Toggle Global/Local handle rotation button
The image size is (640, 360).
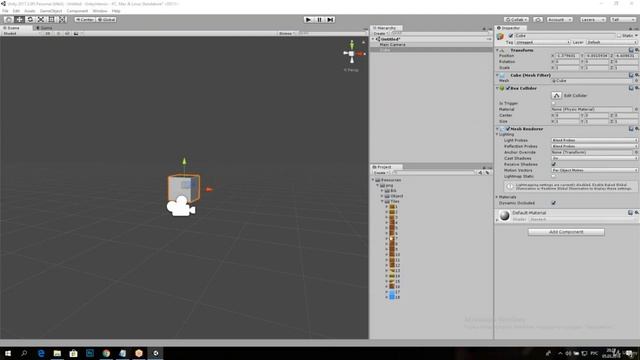click(107, 20)
